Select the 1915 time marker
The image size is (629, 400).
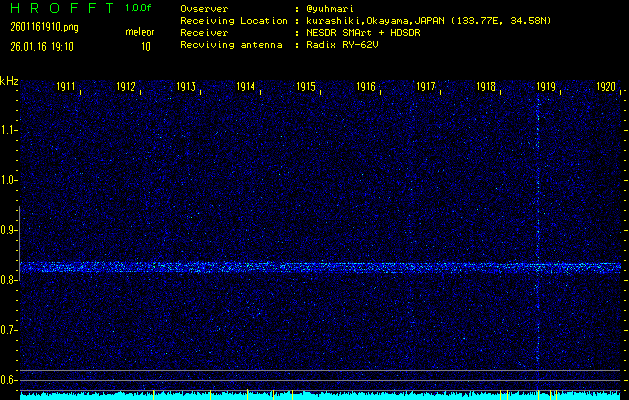coord(306,87)
